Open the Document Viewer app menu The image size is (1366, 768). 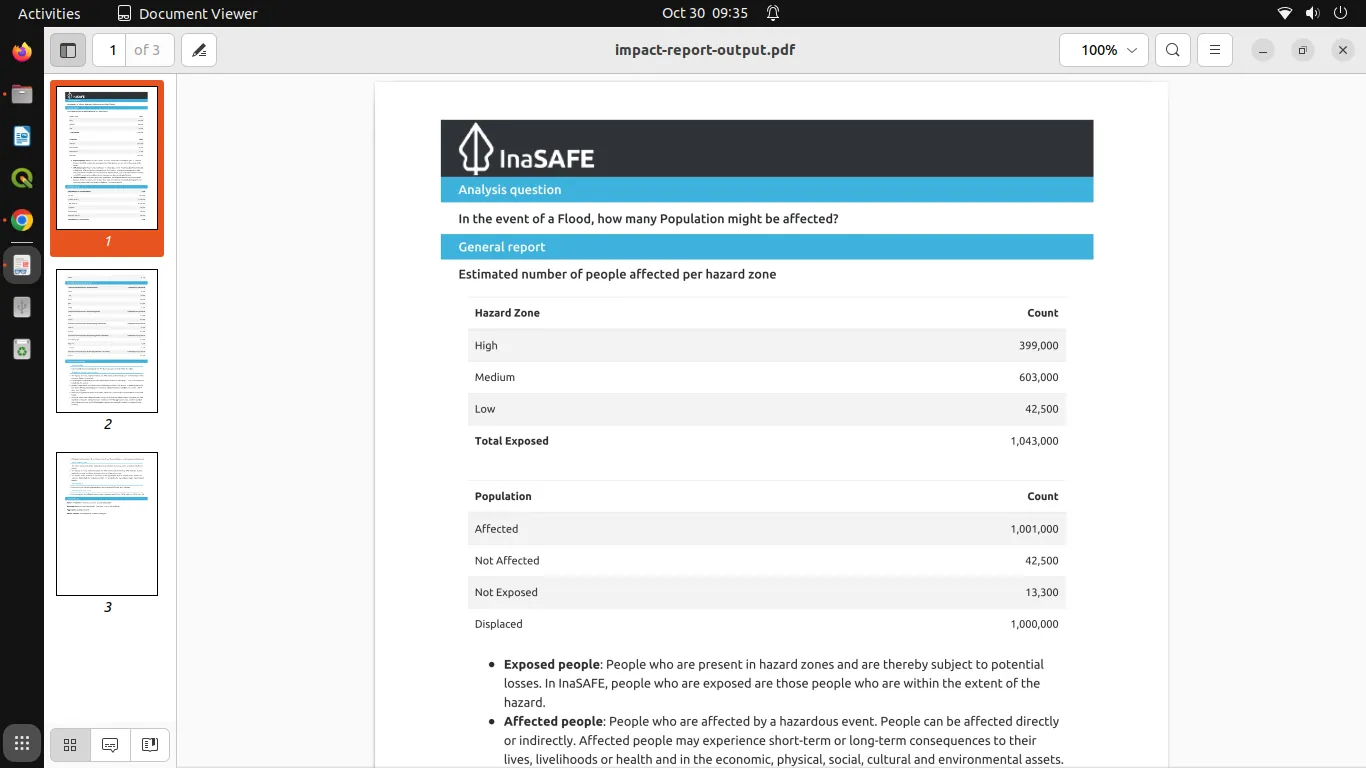[187, 13]
